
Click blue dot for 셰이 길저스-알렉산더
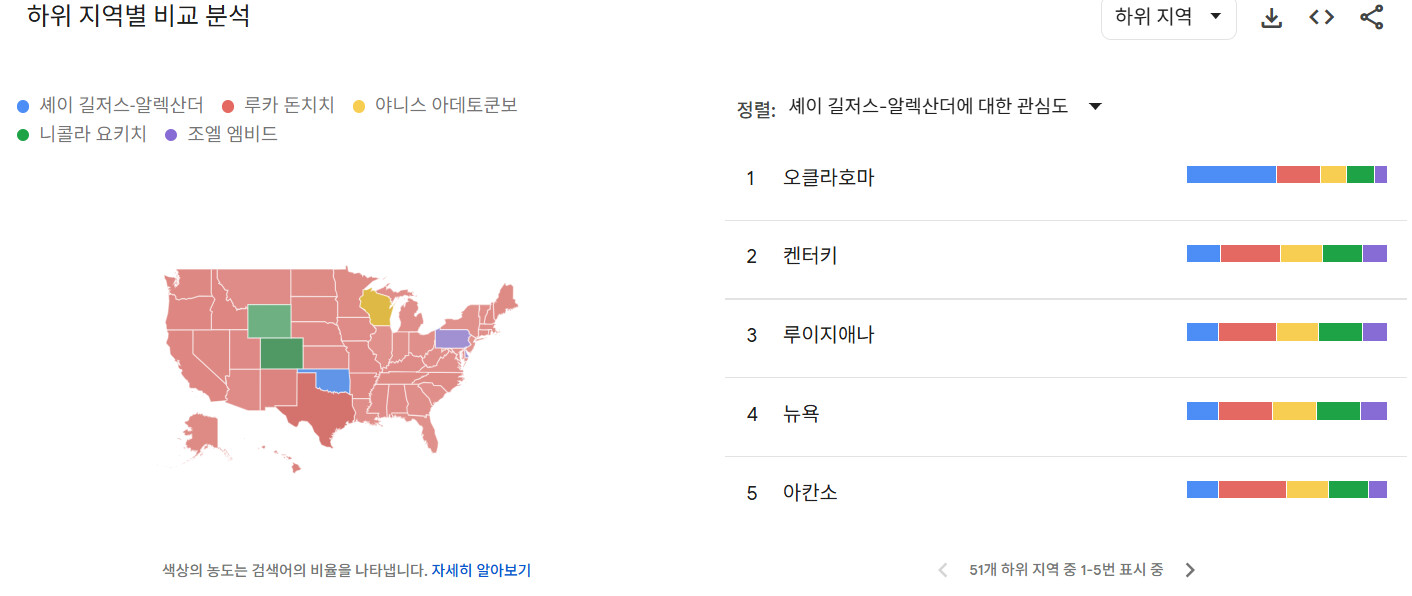[23, 105]
